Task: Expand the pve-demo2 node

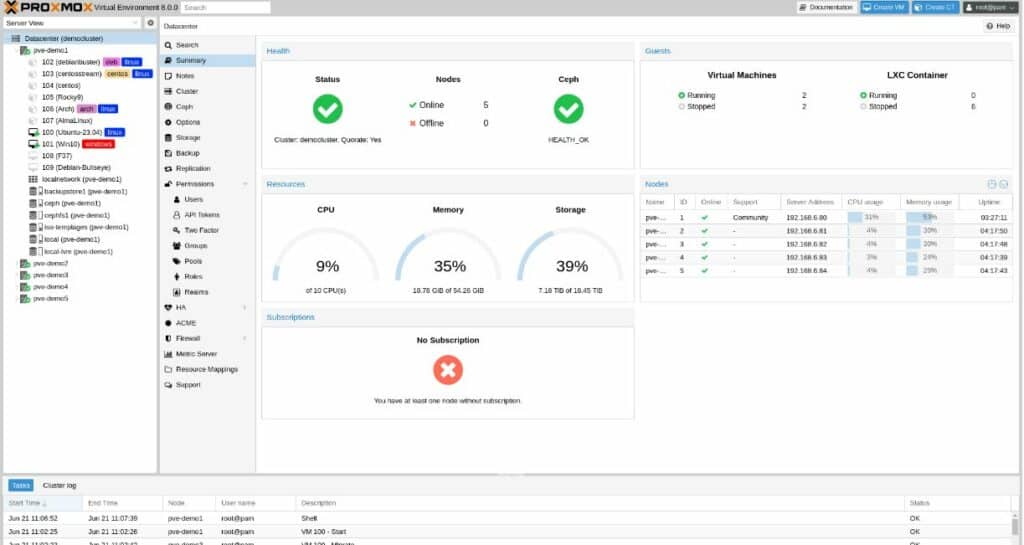Action: (x=18, y=264)
